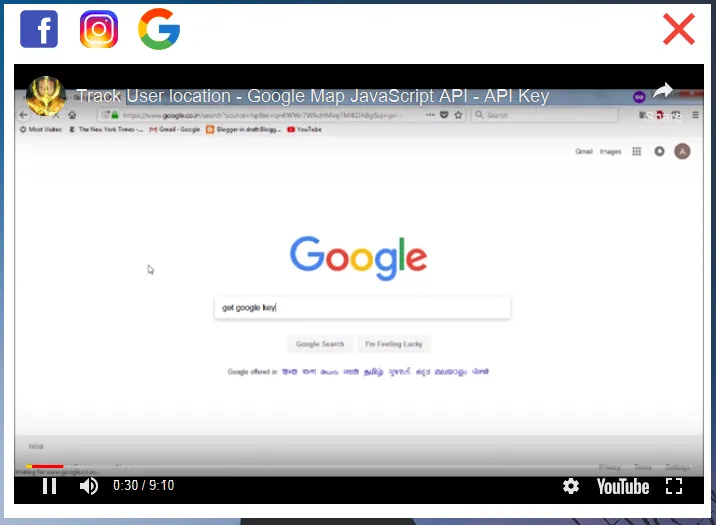Open the Instagram icon link
The image size is (716, 525).
(x=99, y=29)
